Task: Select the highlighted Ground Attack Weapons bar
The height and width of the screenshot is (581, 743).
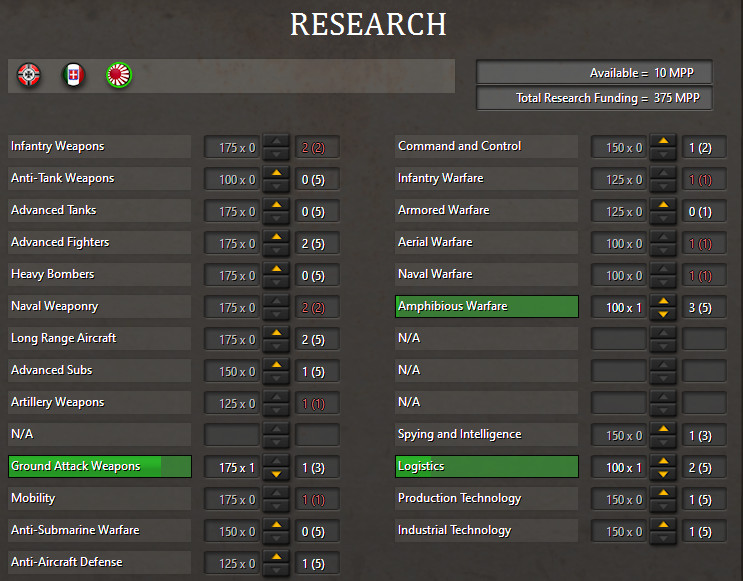Action: [x=100, y=466]
